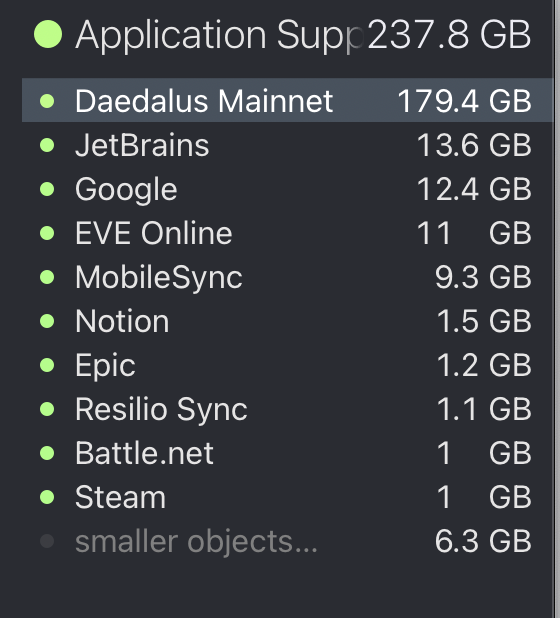
Task: Open the Google folder entry
Action: click(x=288, y=189)
